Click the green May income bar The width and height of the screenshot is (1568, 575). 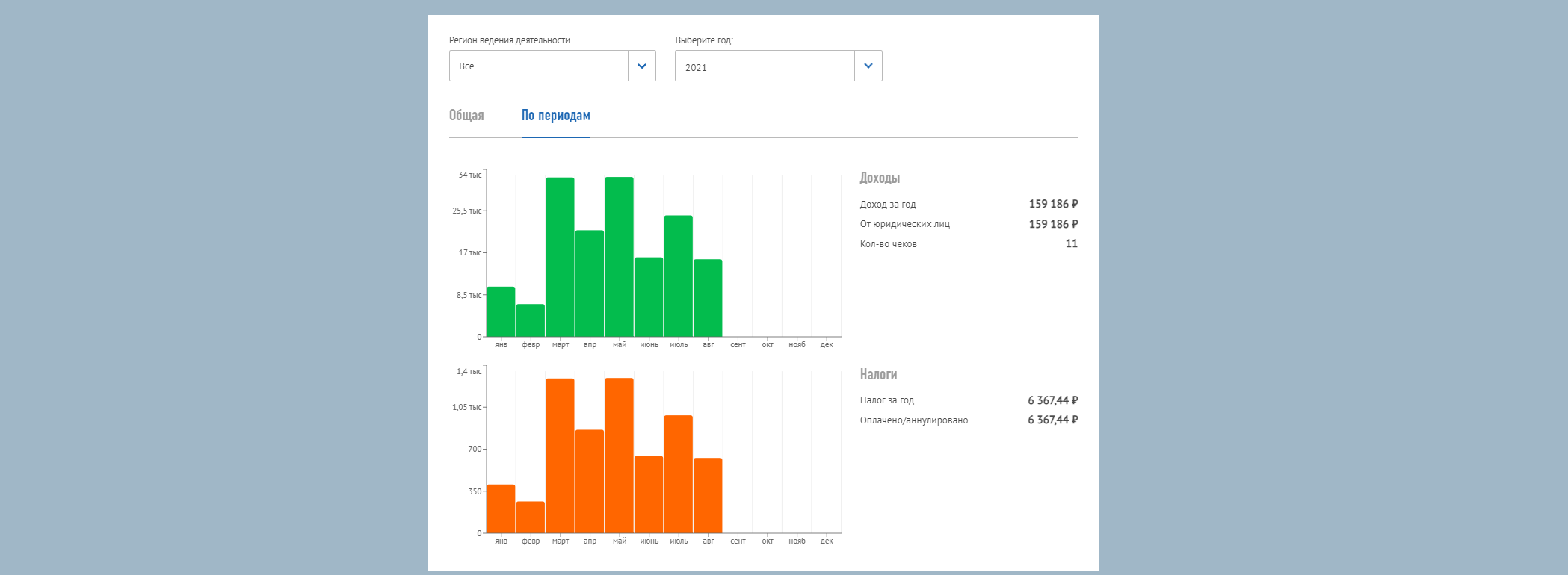click(x=619, y=258)
